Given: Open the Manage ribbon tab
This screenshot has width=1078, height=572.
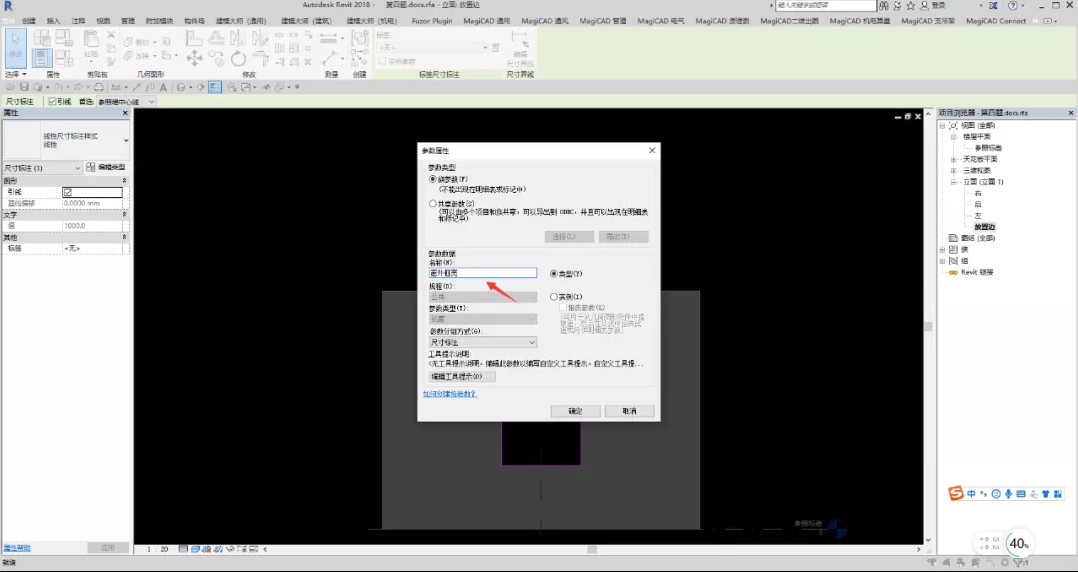Looking at the screenshot, I should coord(128,21).
